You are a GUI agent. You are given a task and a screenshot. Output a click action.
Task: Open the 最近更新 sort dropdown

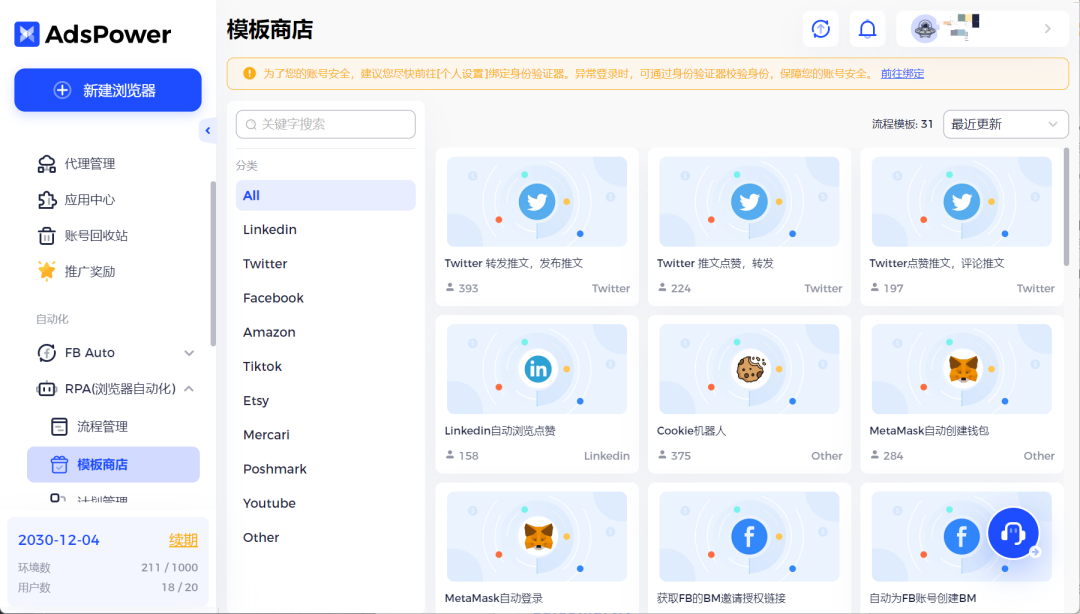[1005, 124]
